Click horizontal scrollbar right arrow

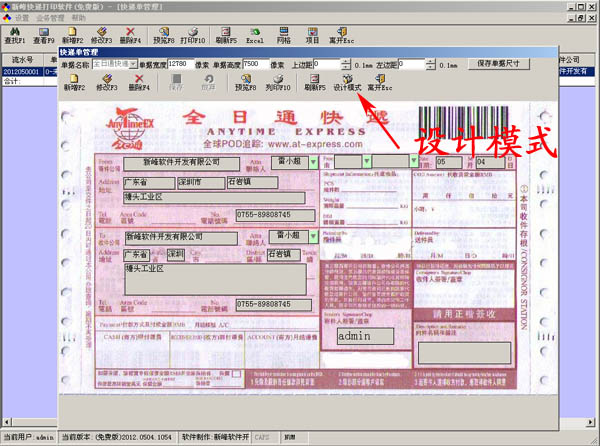click(x=591, y=422)
